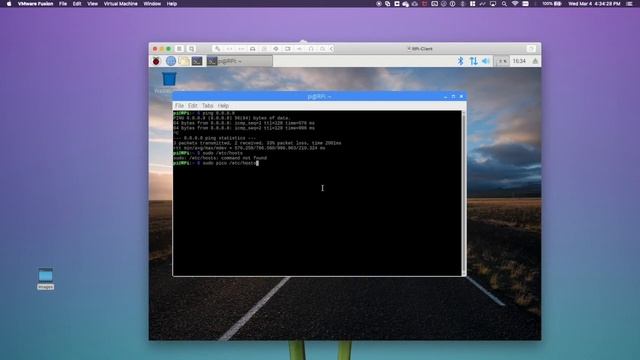This screenshot has width=640, height=360.
Task: Click the 10:34 clock in Pi panel
Action: click(x=519, y=61)
